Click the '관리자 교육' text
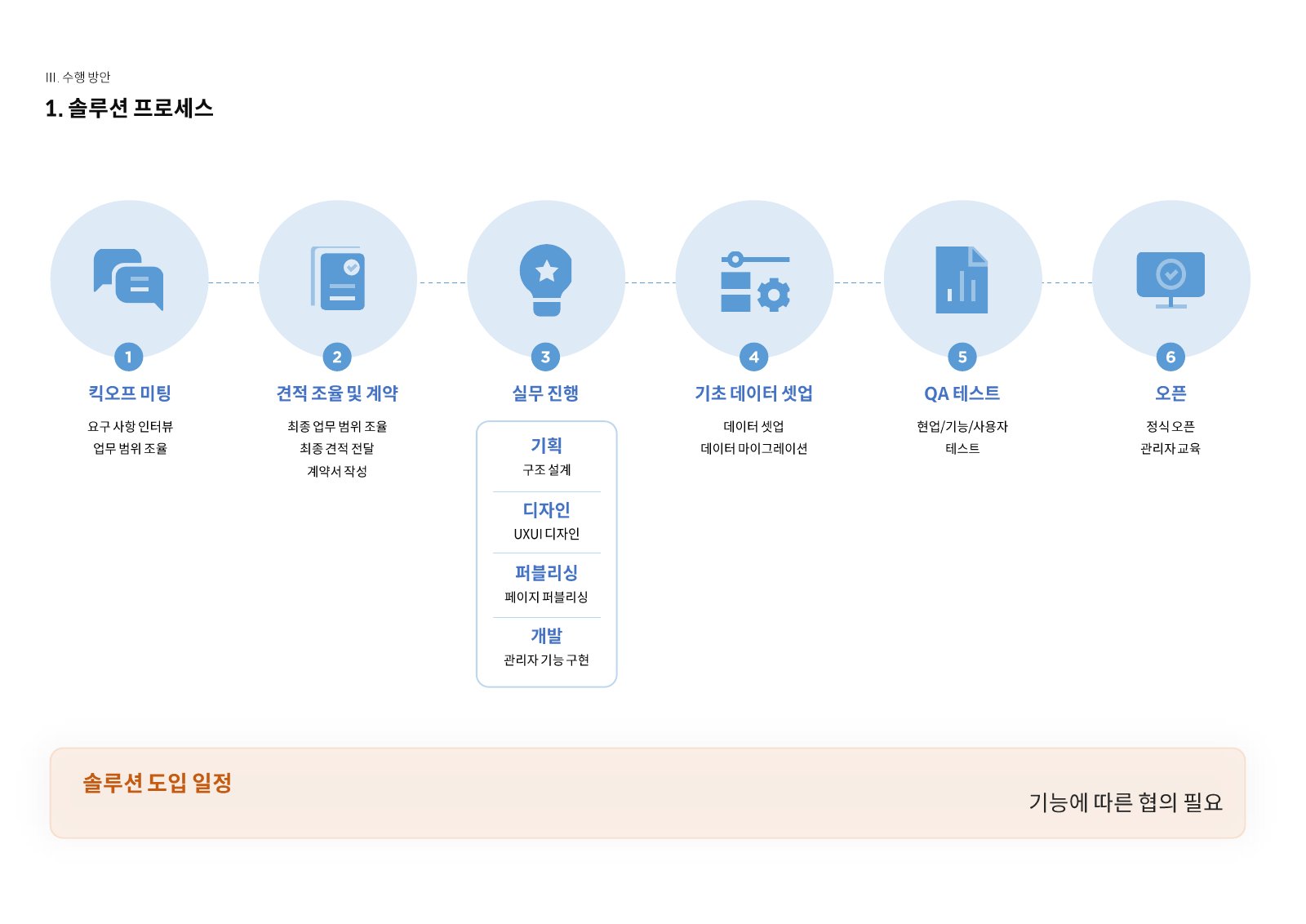The height and width of the screenshot is (924, 1306). coord(1171,449)
